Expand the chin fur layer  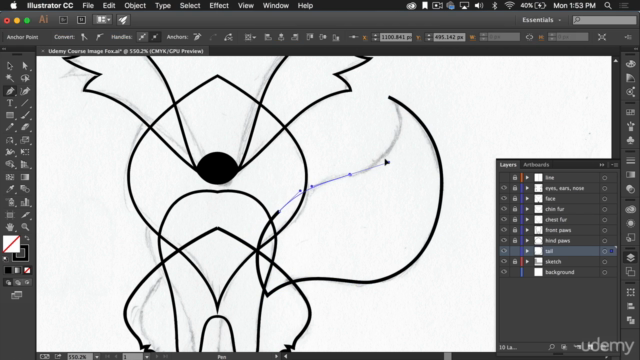[x=527, y=209]
